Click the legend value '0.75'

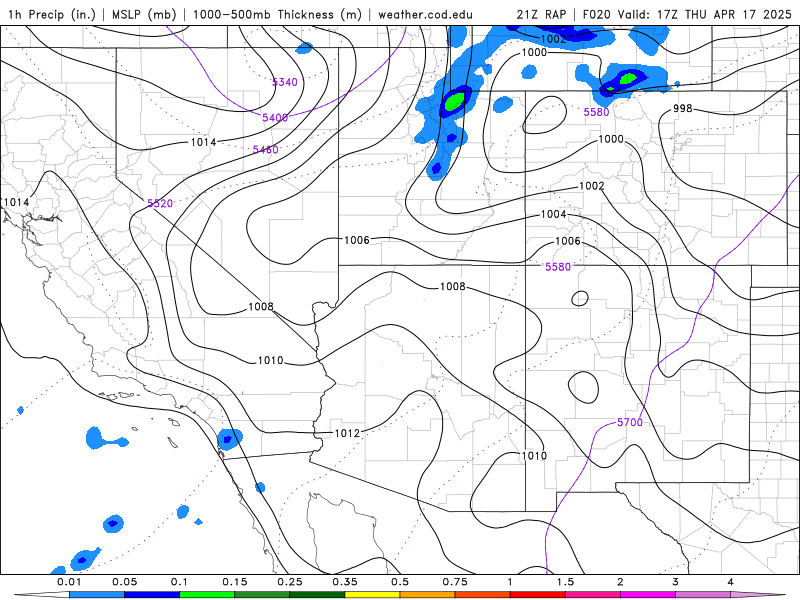(455, 582)
